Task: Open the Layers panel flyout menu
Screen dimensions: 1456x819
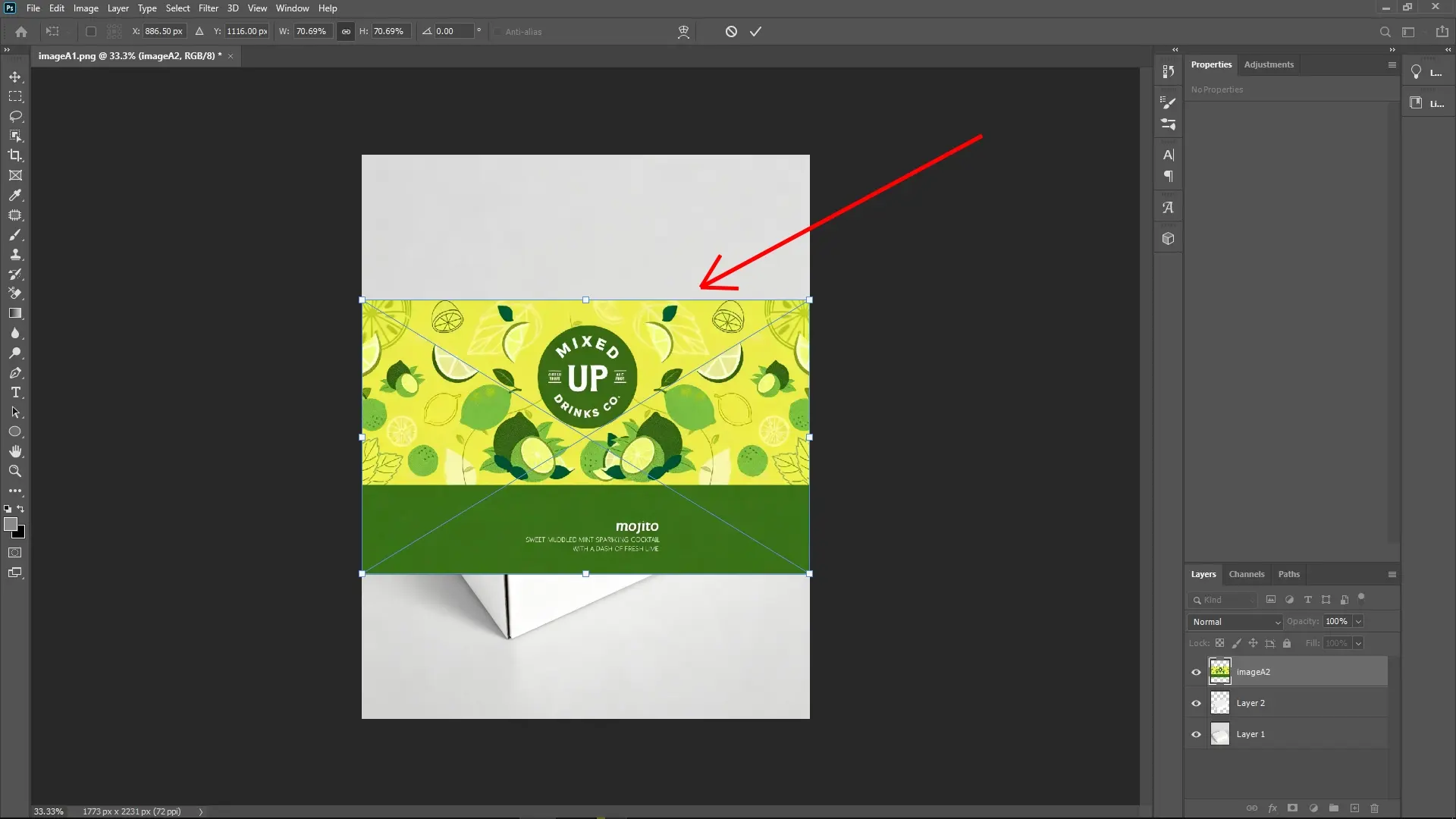Action: pos(1392,574)
